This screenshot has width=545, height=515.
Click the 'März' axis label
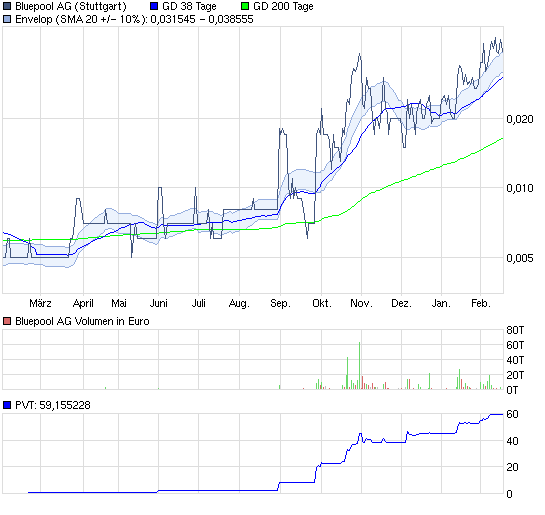40,303
